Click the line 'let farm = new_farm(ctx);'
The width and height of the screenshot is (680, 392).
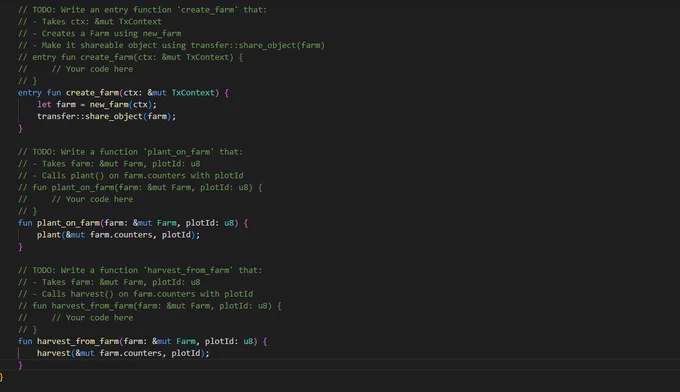[x=97, y=105]
